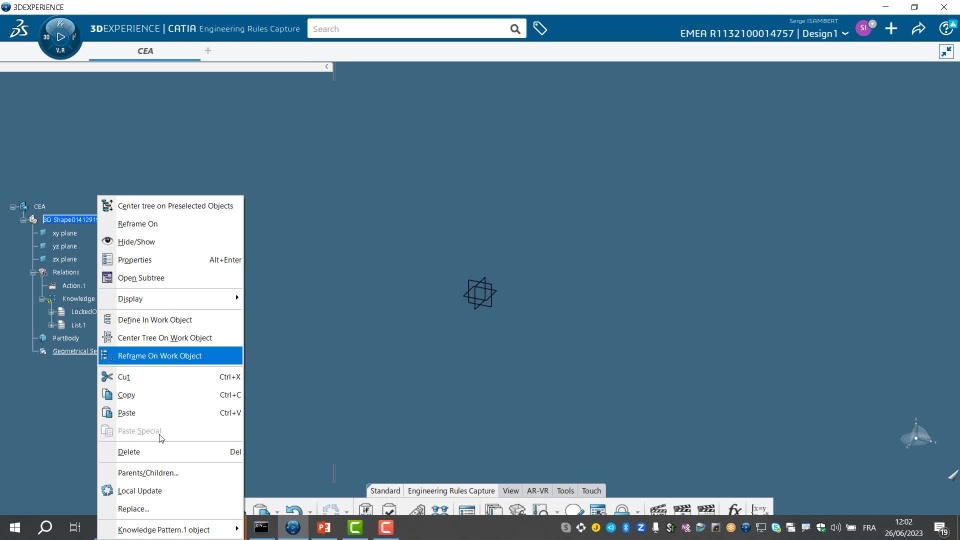The width and height of the screenshot is (960, 540).
Task: Switch to Engineering Rules Capture tab
Action: click(451, 490)
